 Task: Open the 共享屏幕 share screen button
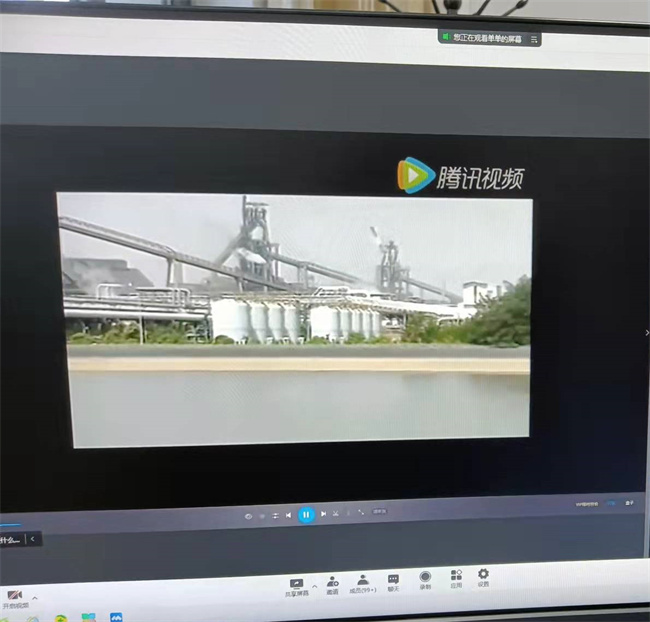pyautogui.click(x=297, y=588)
